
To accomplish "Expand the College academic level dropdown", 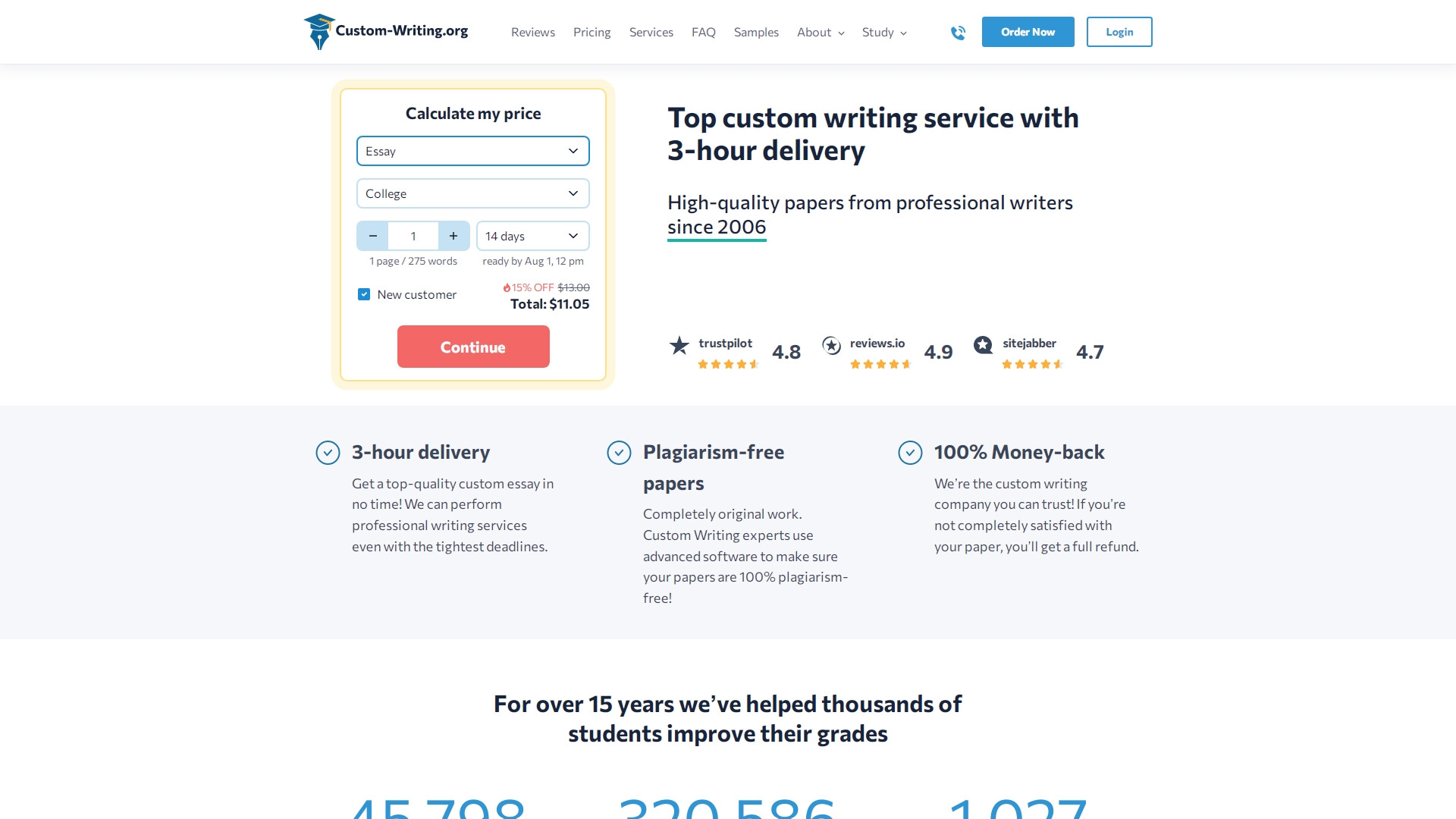I will (472, 193).
